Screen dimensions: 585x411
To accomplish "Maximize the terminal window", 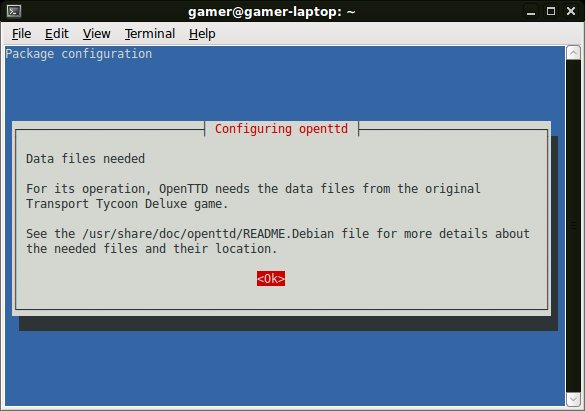I will (551, 11).
